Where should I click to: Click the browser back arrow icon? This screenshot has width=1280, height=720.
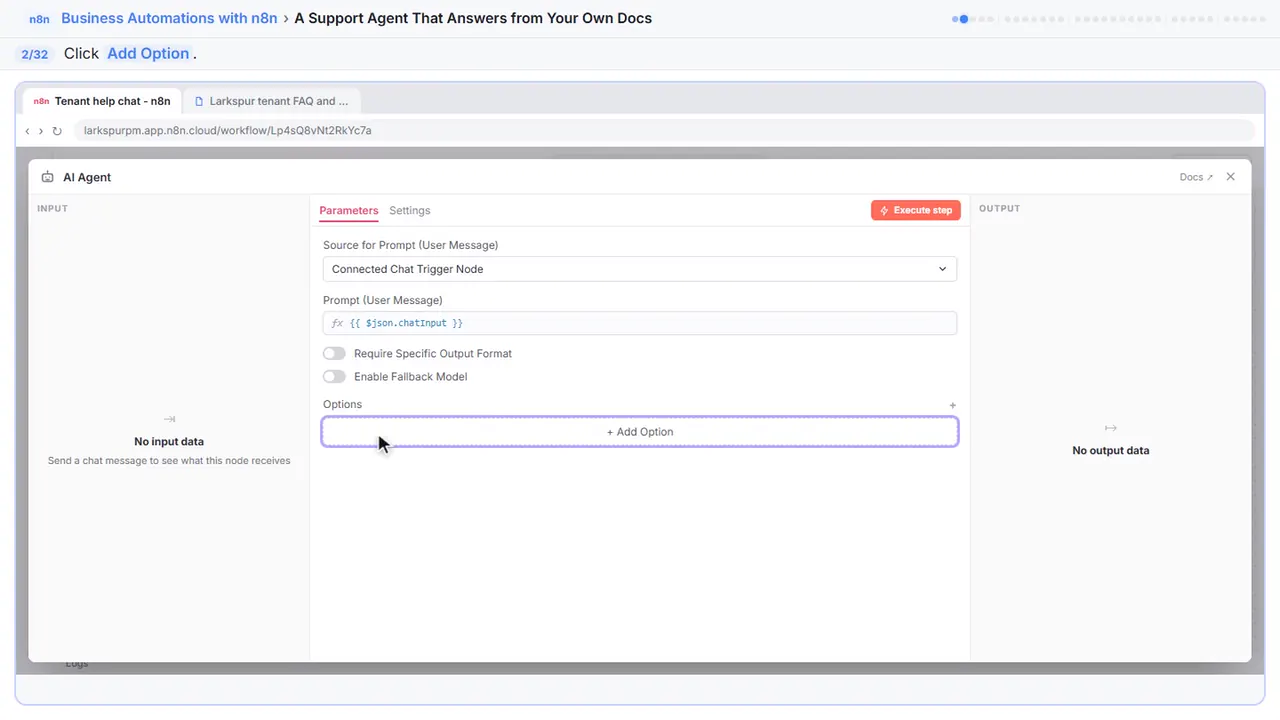(27, 131)
